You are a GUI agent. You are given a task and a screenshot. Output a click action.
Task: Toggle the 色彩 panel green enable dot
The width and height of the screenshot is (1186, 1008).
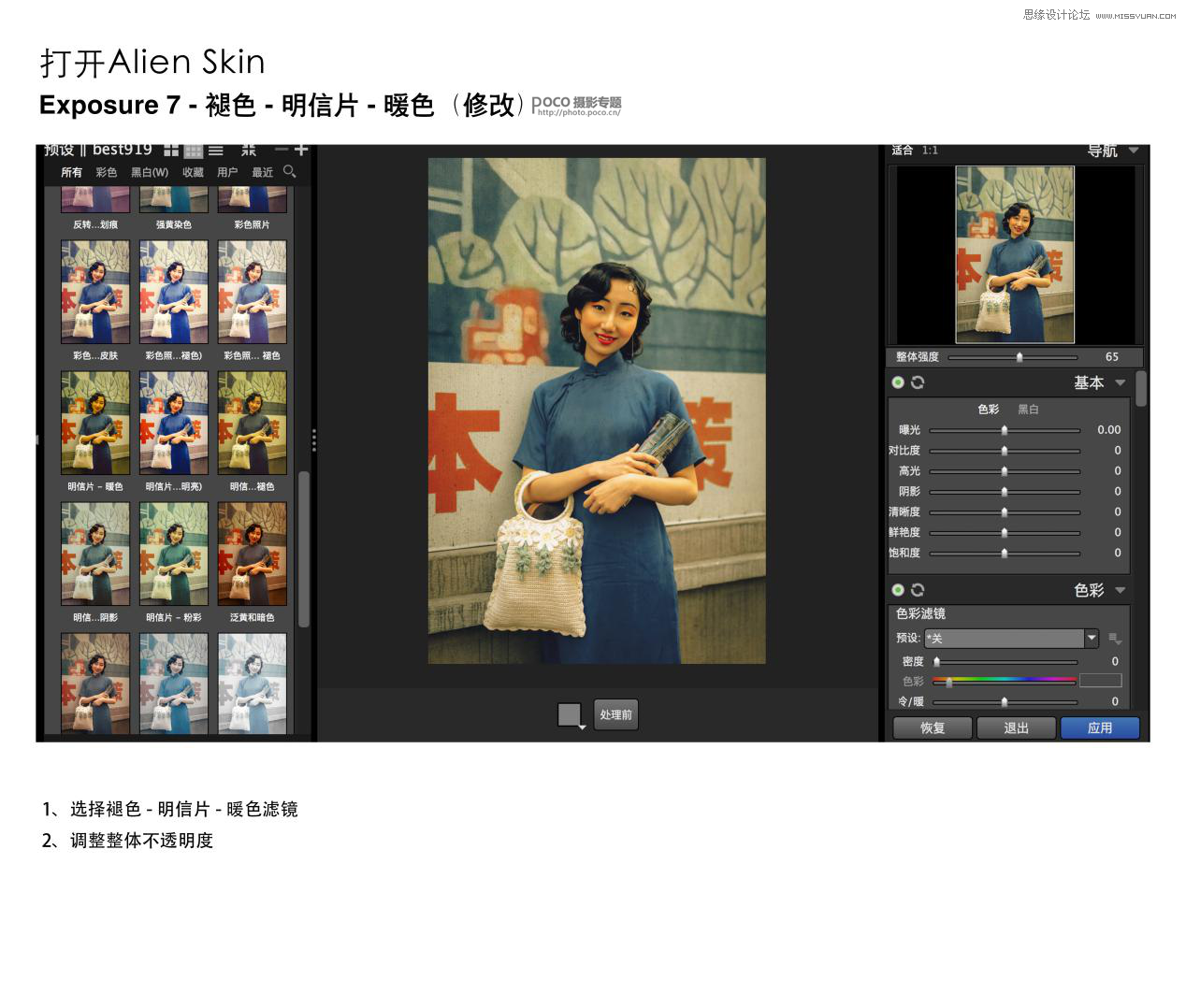[898, 590]
